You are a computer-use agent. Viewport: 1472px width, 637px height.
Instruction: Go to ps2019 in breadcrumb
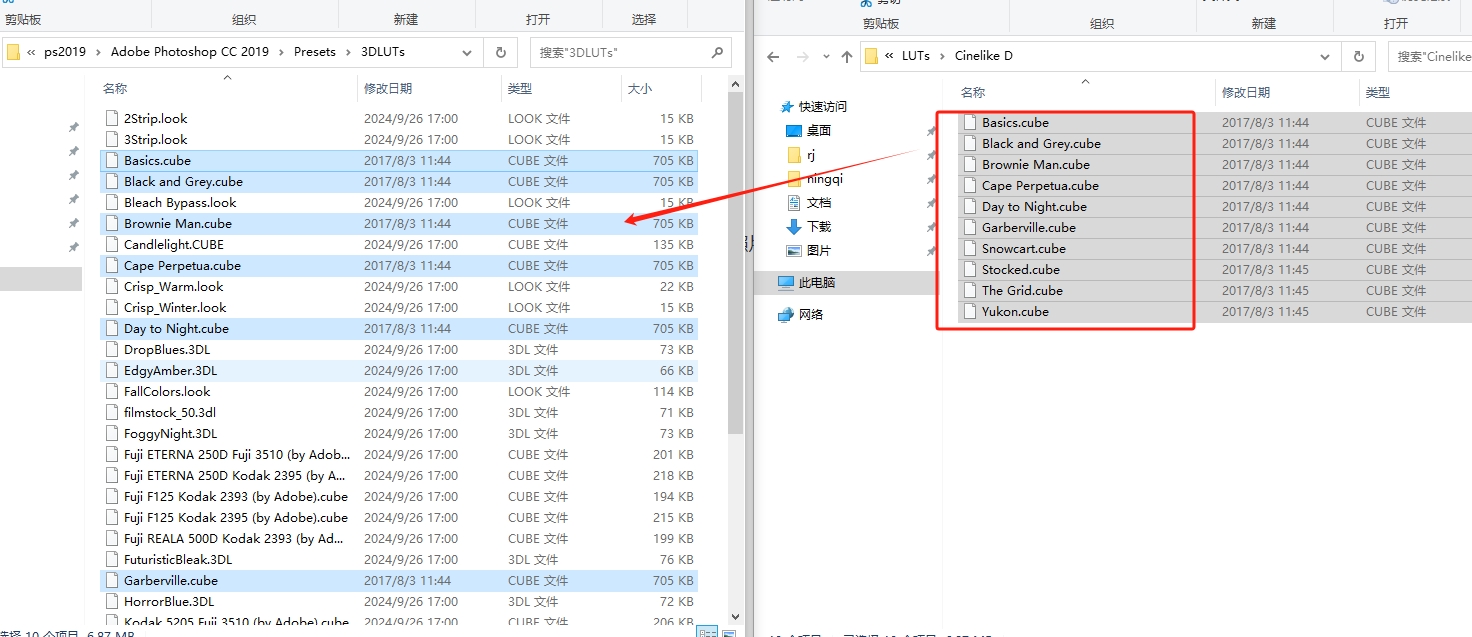(65, 52)
